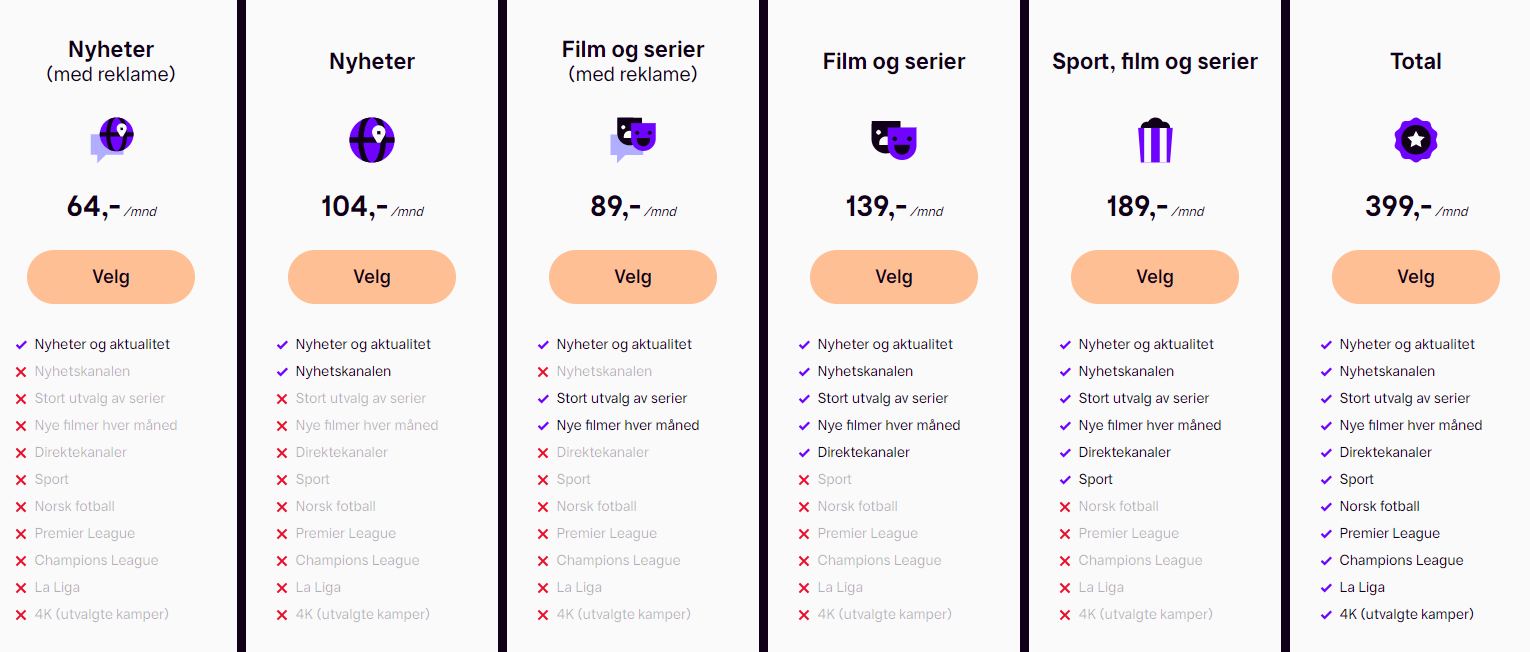
Task: Choose the 64,- Nyheter plan with Velg
Action: (x=111, y=277)
